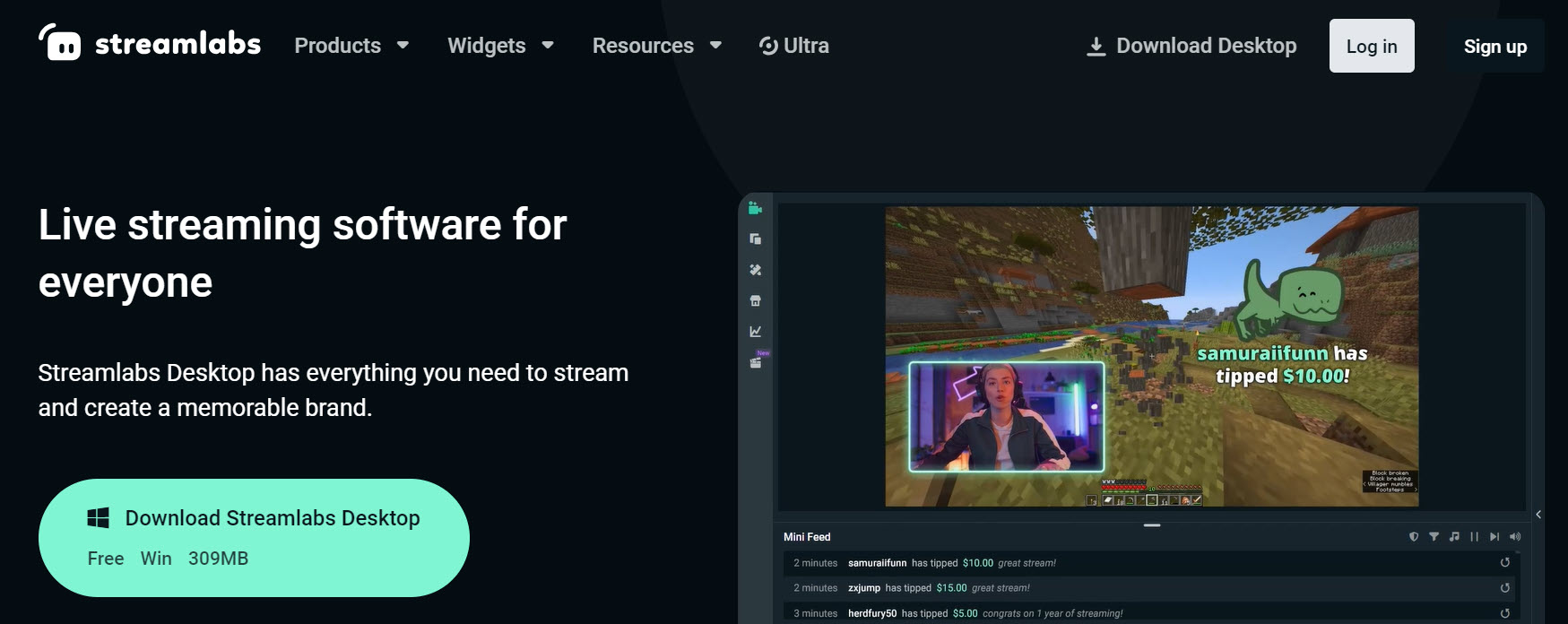
Task: Click the Streamlabs logo
Action: 150,43
